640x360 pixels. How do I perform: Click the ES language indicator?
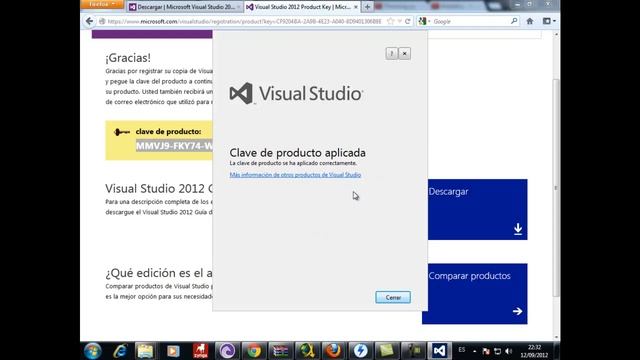click(462, 350)
